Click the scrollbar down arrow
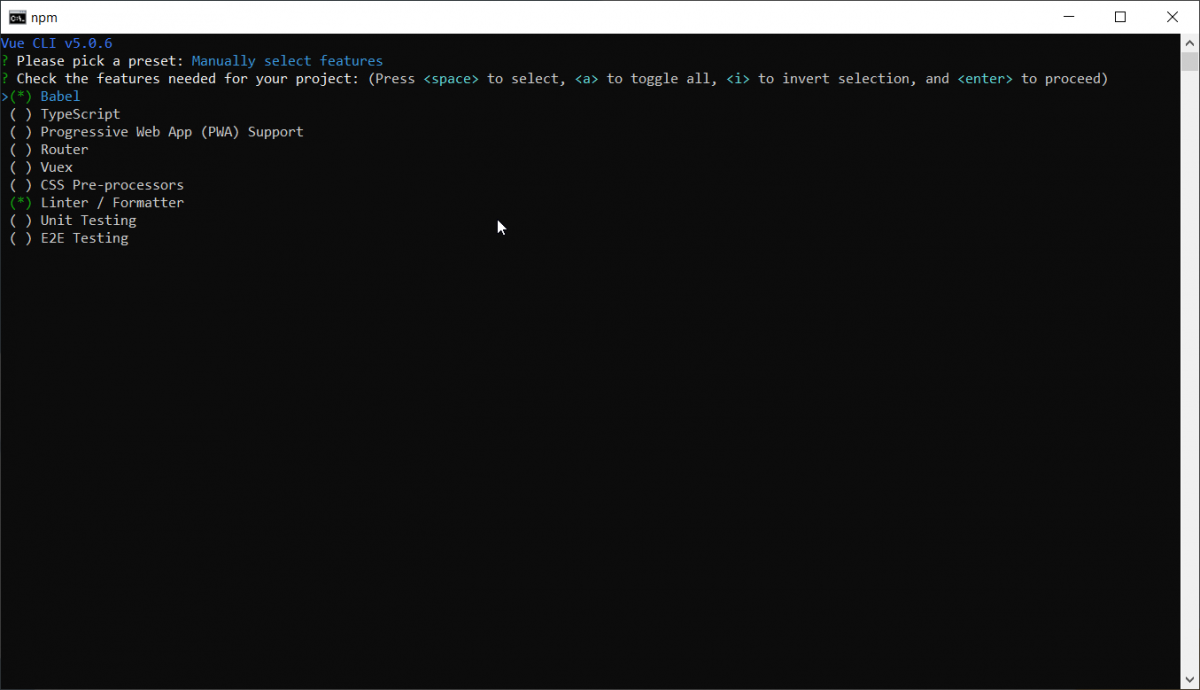Image resolution: width=1200 pixels, height=690 pixels. pyautogui.click(x=1191, y=680)
